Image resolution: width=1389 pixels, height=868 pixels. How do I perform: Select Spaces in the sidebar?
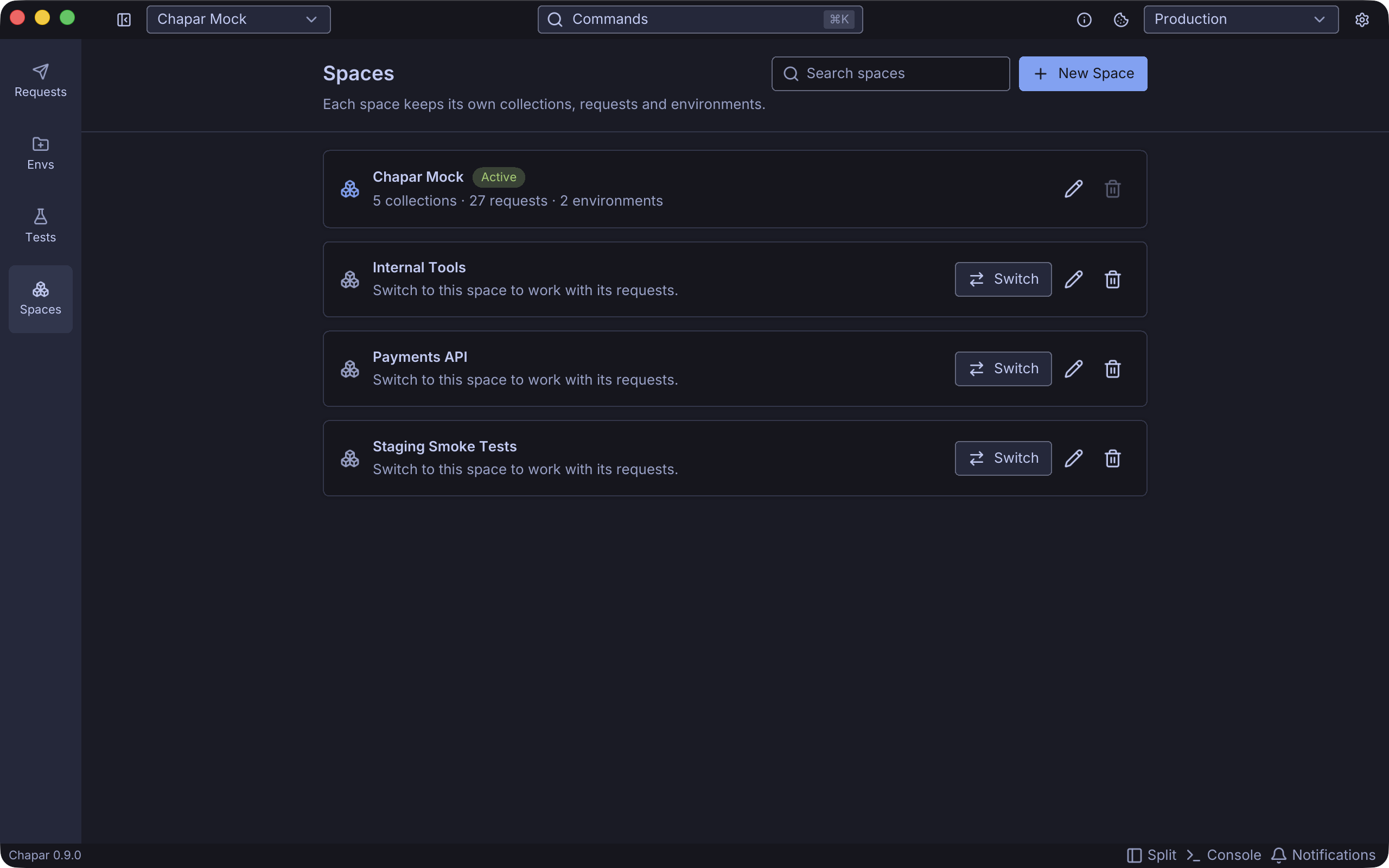[x=40, y=299]
